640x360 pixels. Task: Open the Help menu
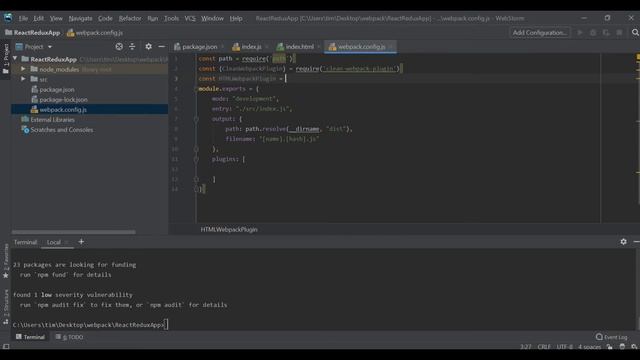point(236,18)
